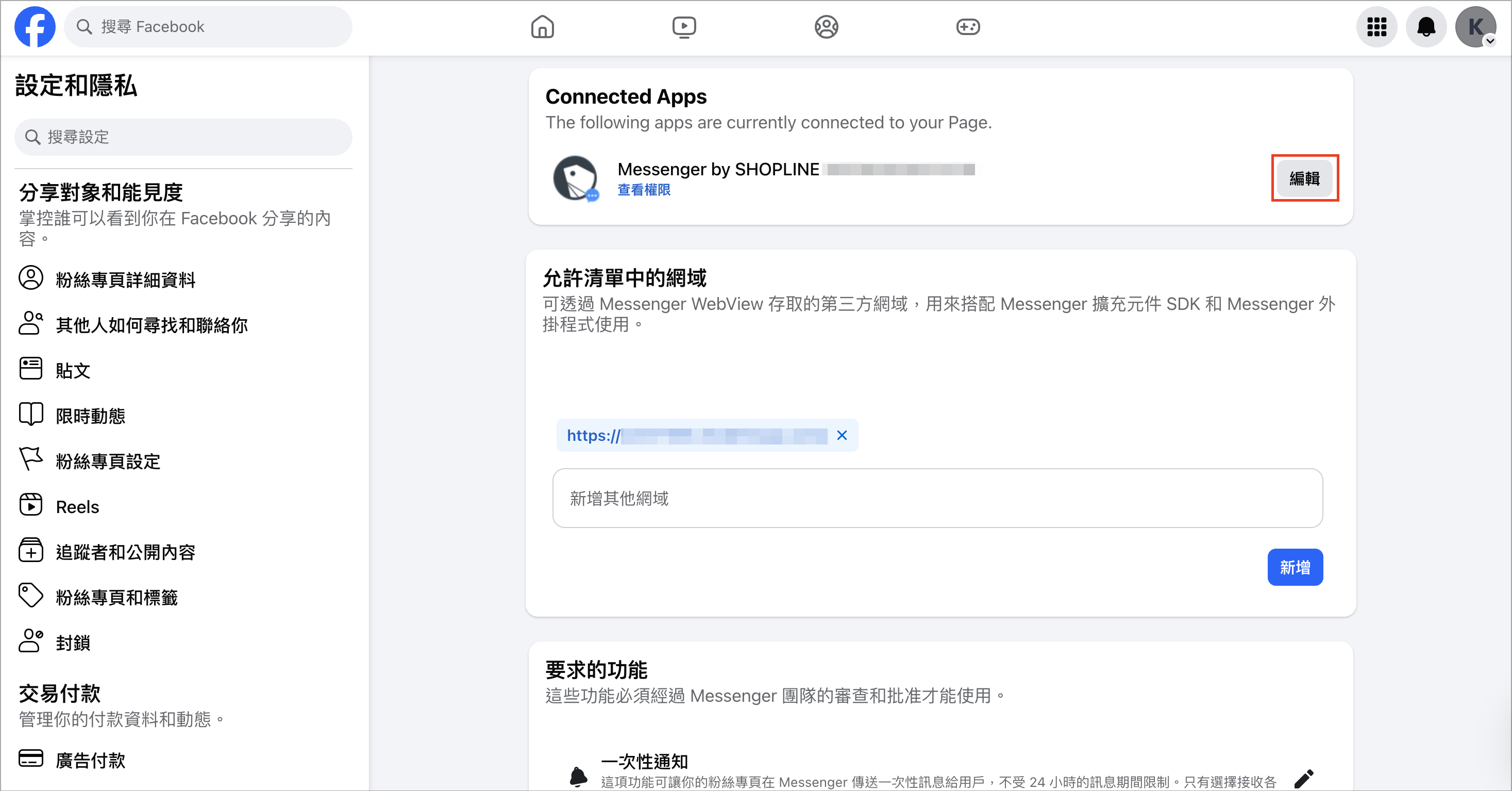Click the 限時動態 stories book icon
The width and height of the screenshot is (1512, 791).
(30, 414)
